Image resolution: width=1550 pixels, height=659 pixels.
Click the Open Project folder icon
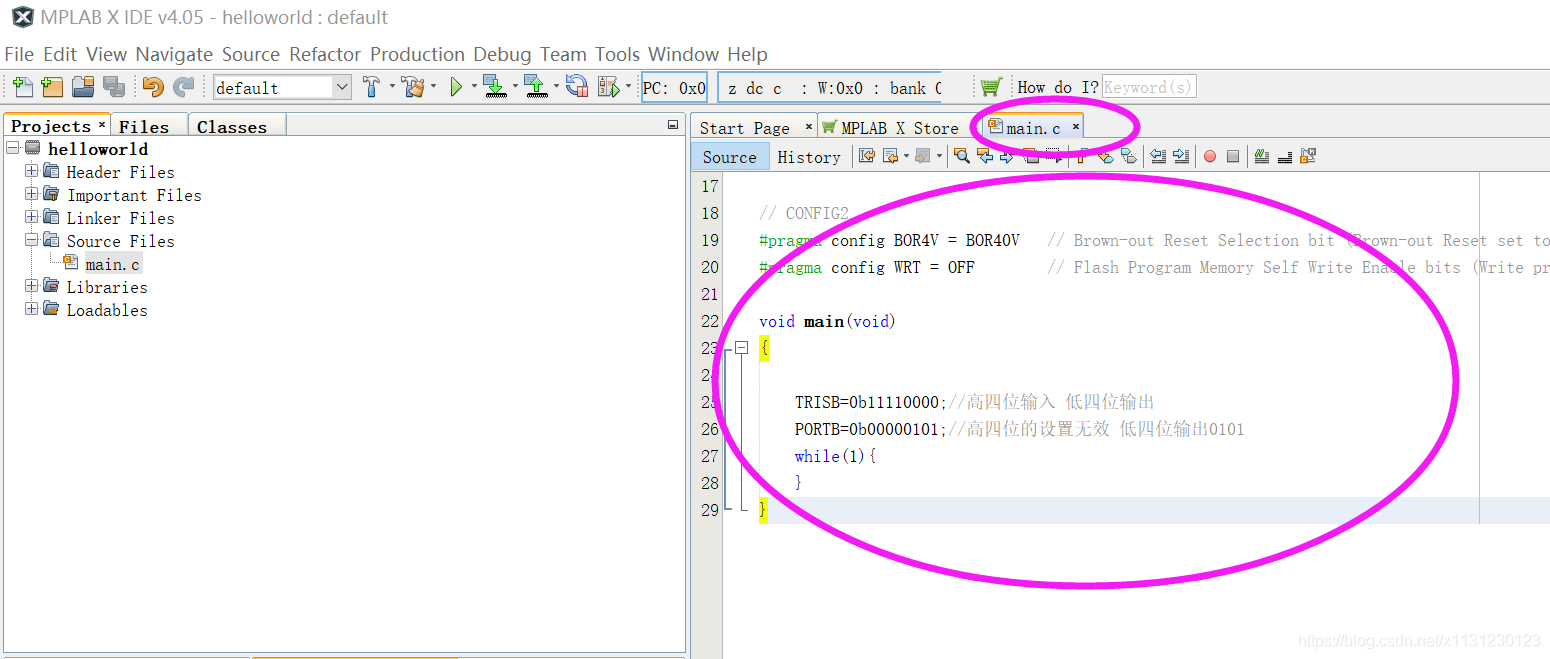pos(83,87)
